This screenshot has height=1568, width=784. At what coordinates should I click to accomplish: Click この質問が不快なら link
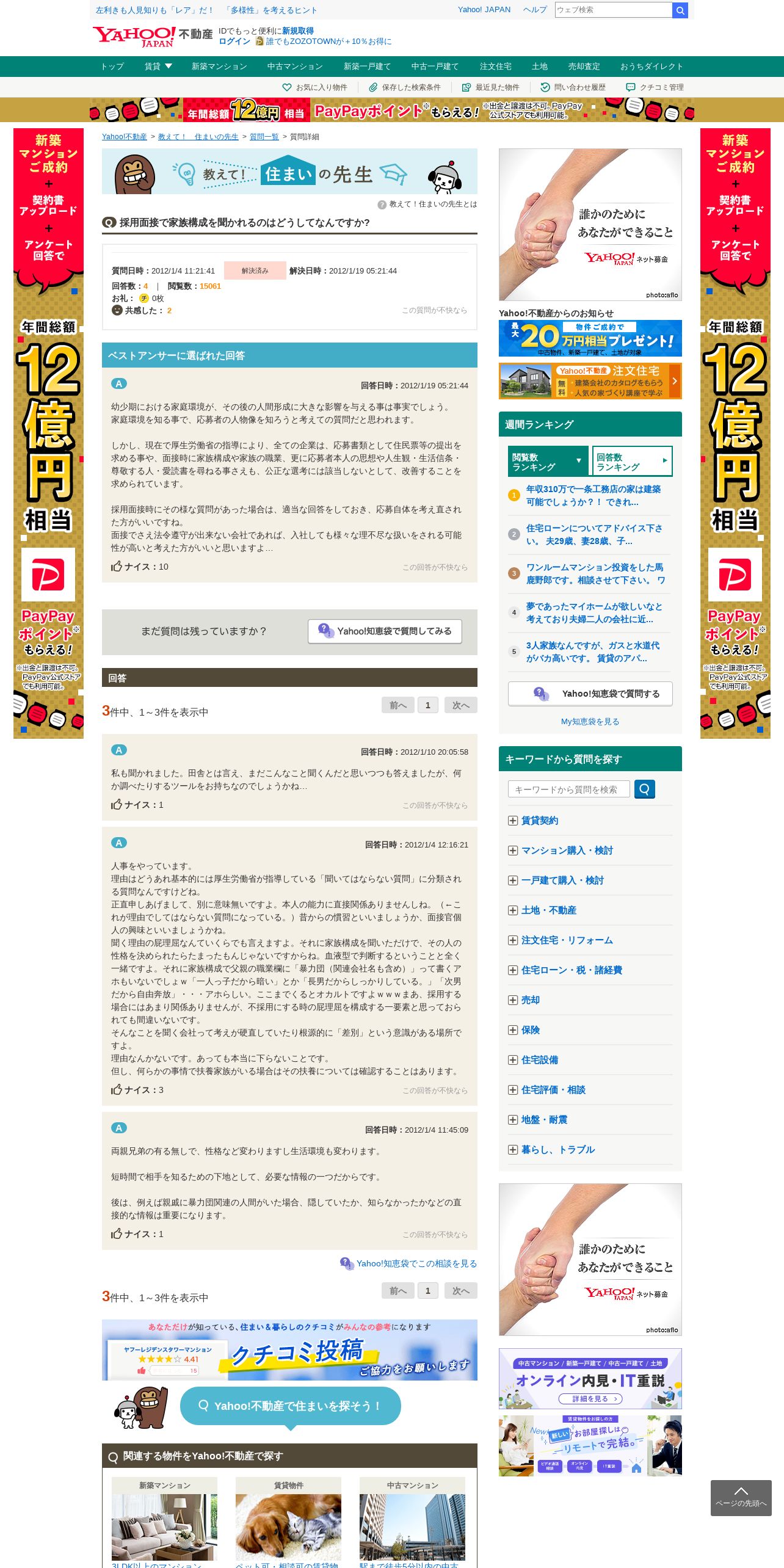point(434,310)
